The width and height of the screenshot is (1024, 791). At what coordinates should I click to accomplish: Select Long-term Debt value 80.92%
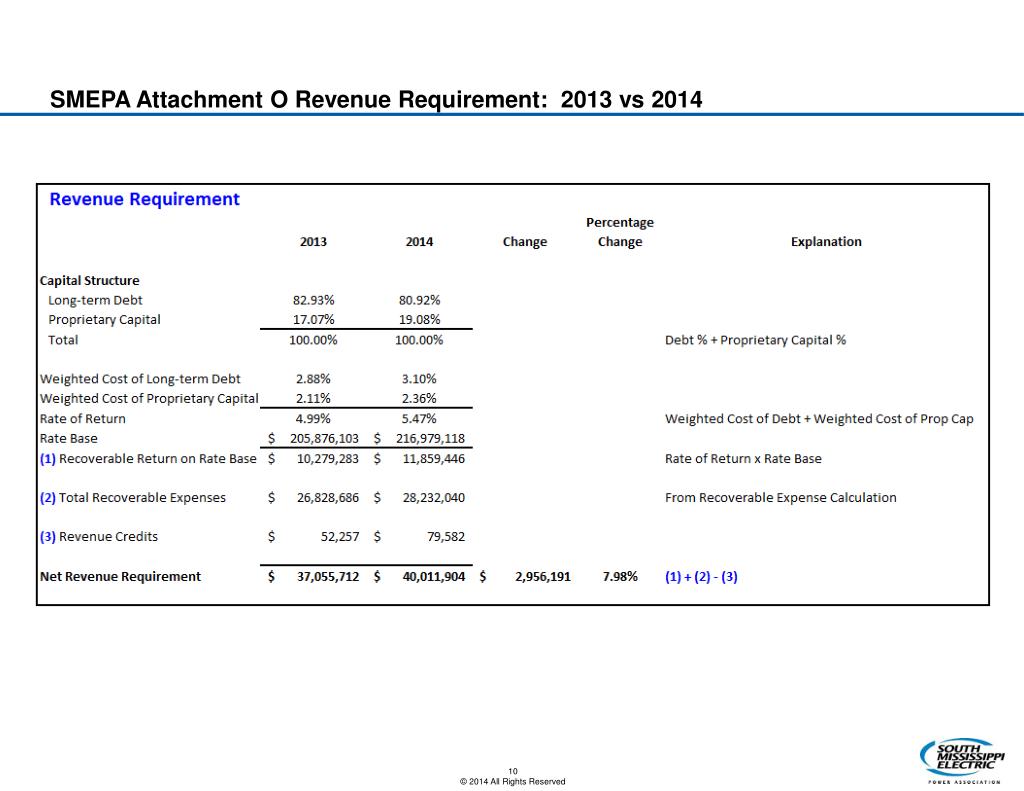coord(419,300)
